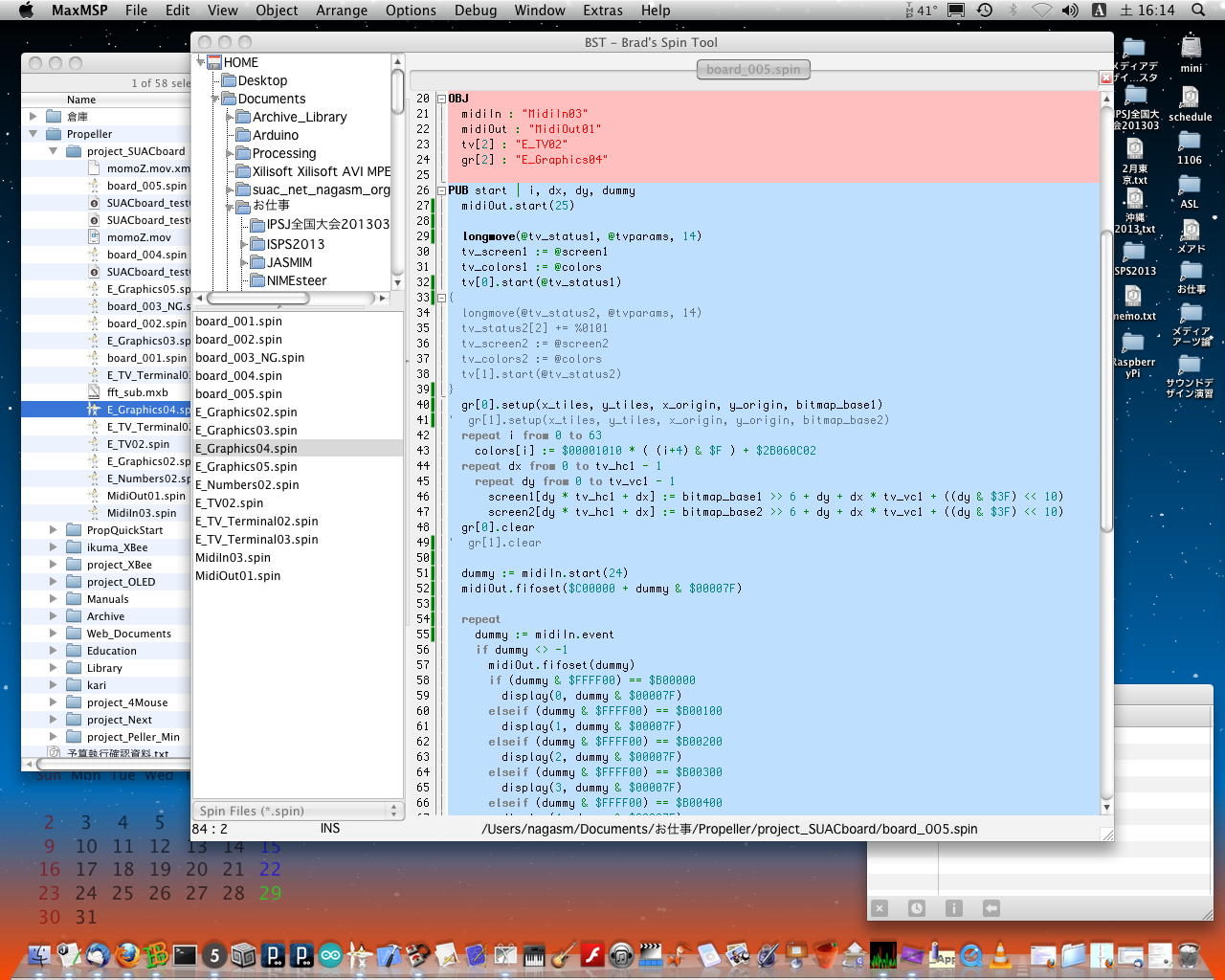Expand the ISPS2013 folder in the tree
The width and height of the screenshot is (1225, 980).
[x=244, y=244]
